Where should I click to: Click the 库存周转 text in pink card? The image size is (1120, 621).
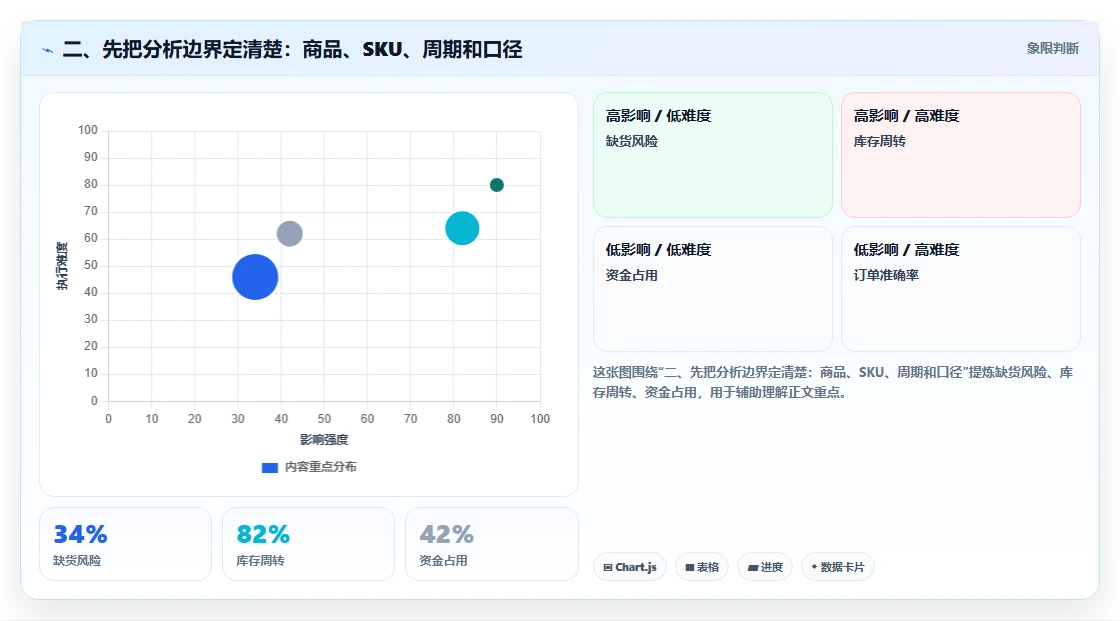click(880, 141)
